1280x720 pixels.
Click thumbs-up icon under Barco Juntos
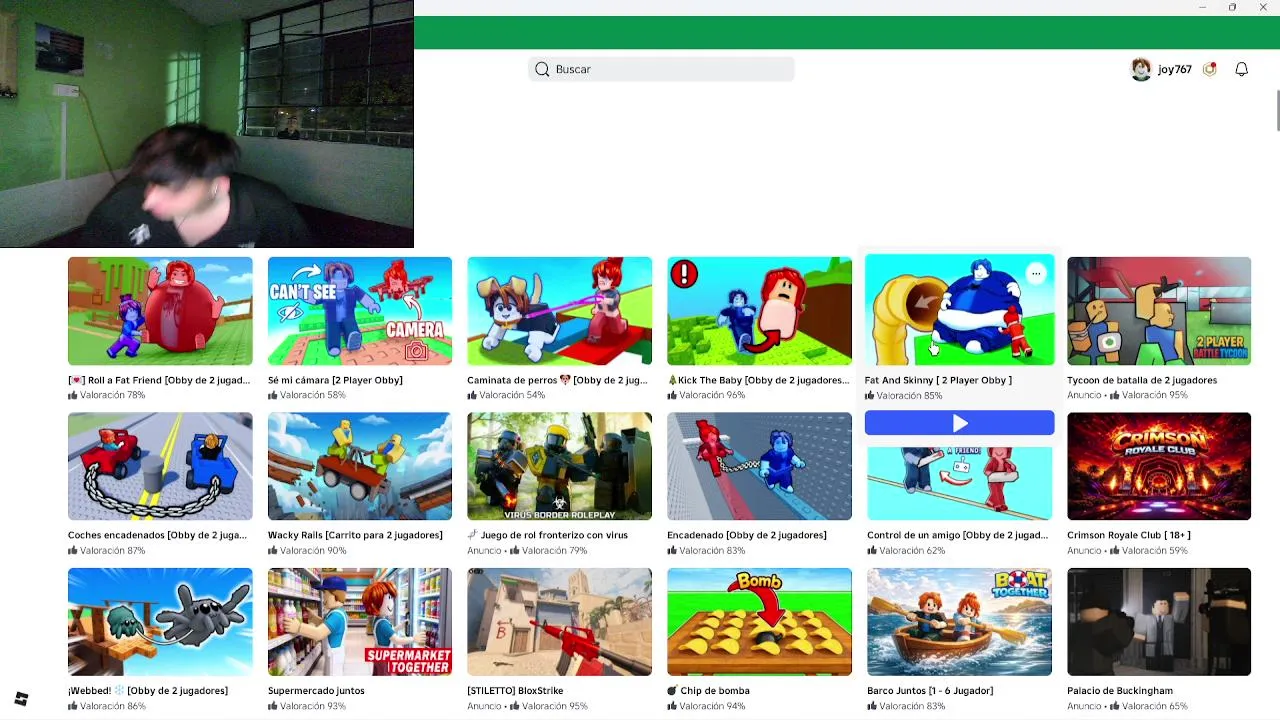pyautogui.click(x=873, y=706)
